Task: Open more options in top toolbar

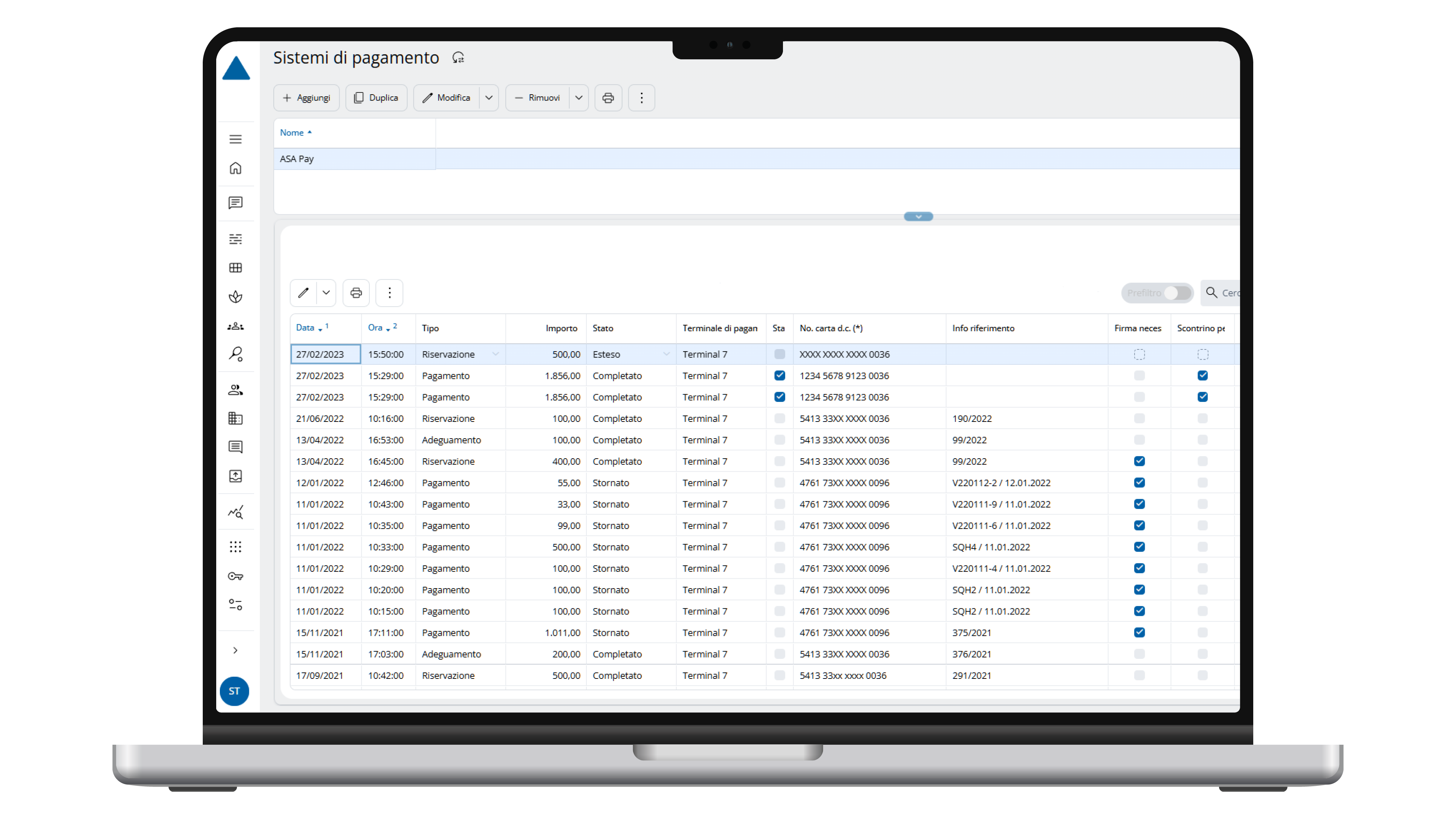Action: tap(641, 98)
